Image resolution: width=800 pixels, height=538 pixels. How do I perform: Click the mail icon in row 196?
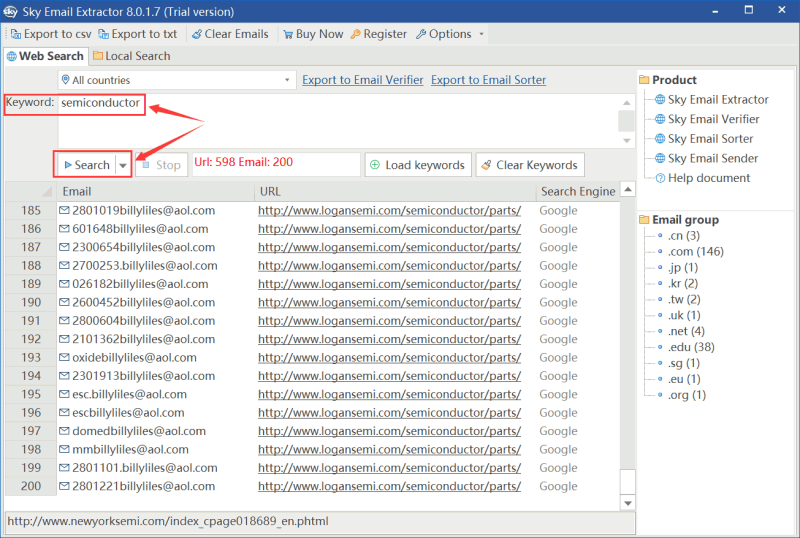pyautogui.click(x=64, y=412)
